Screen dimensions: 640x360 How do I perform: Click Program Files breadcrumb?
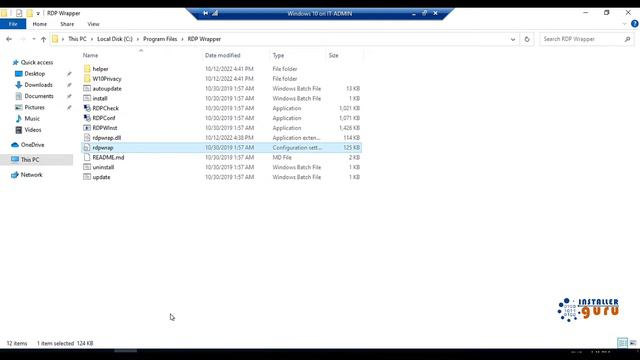(x=160, y=39)
